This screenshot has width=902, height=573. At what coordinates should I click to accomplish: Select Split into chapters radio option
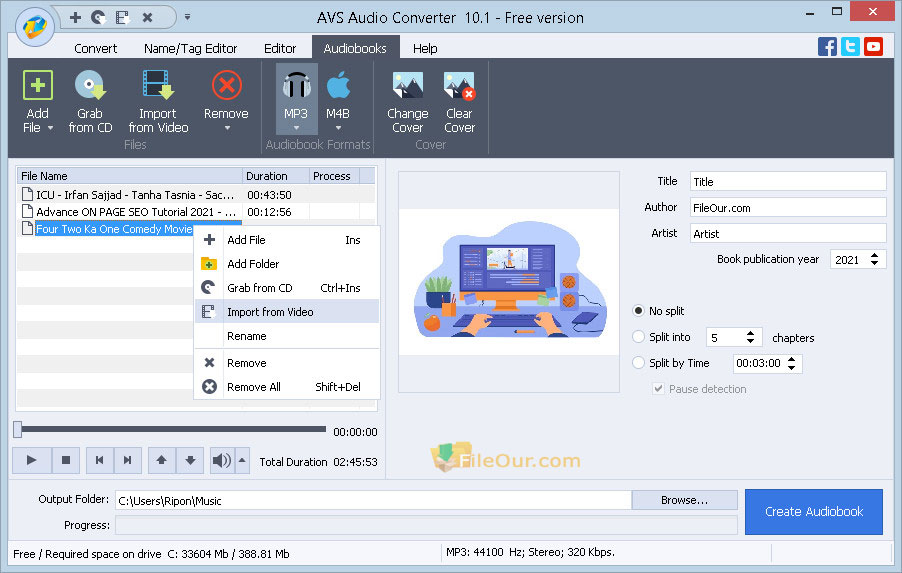point(638,337)
